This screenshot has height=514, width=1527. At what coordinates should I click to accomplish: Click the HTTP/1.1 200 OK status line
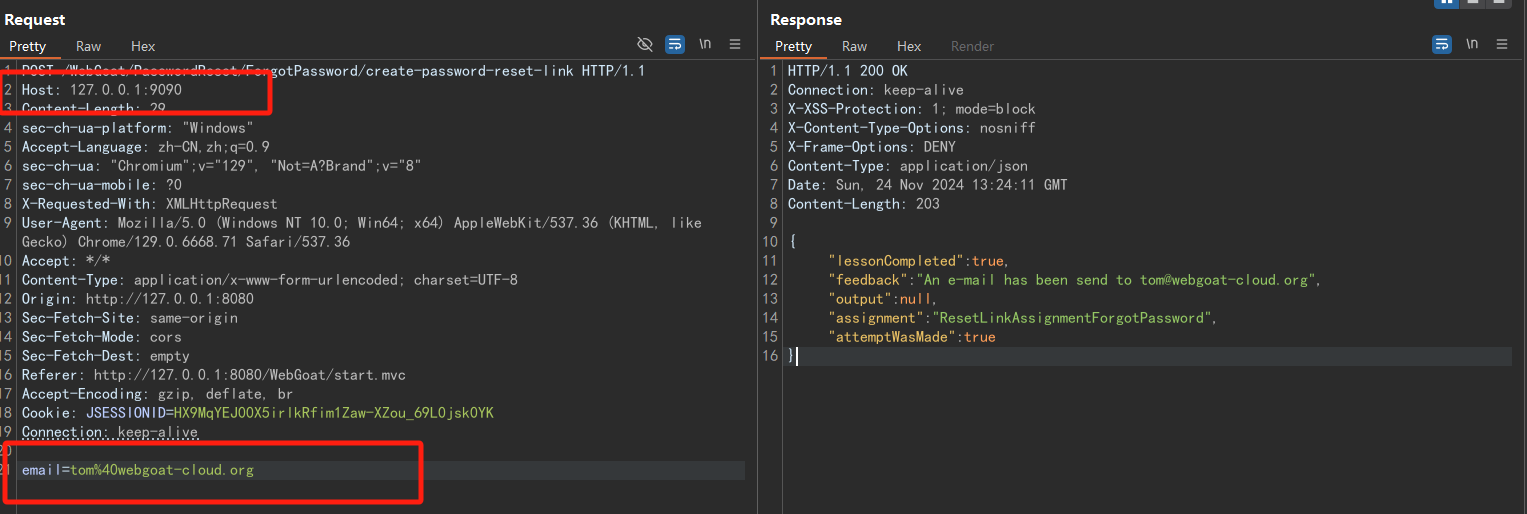[848, 71]
